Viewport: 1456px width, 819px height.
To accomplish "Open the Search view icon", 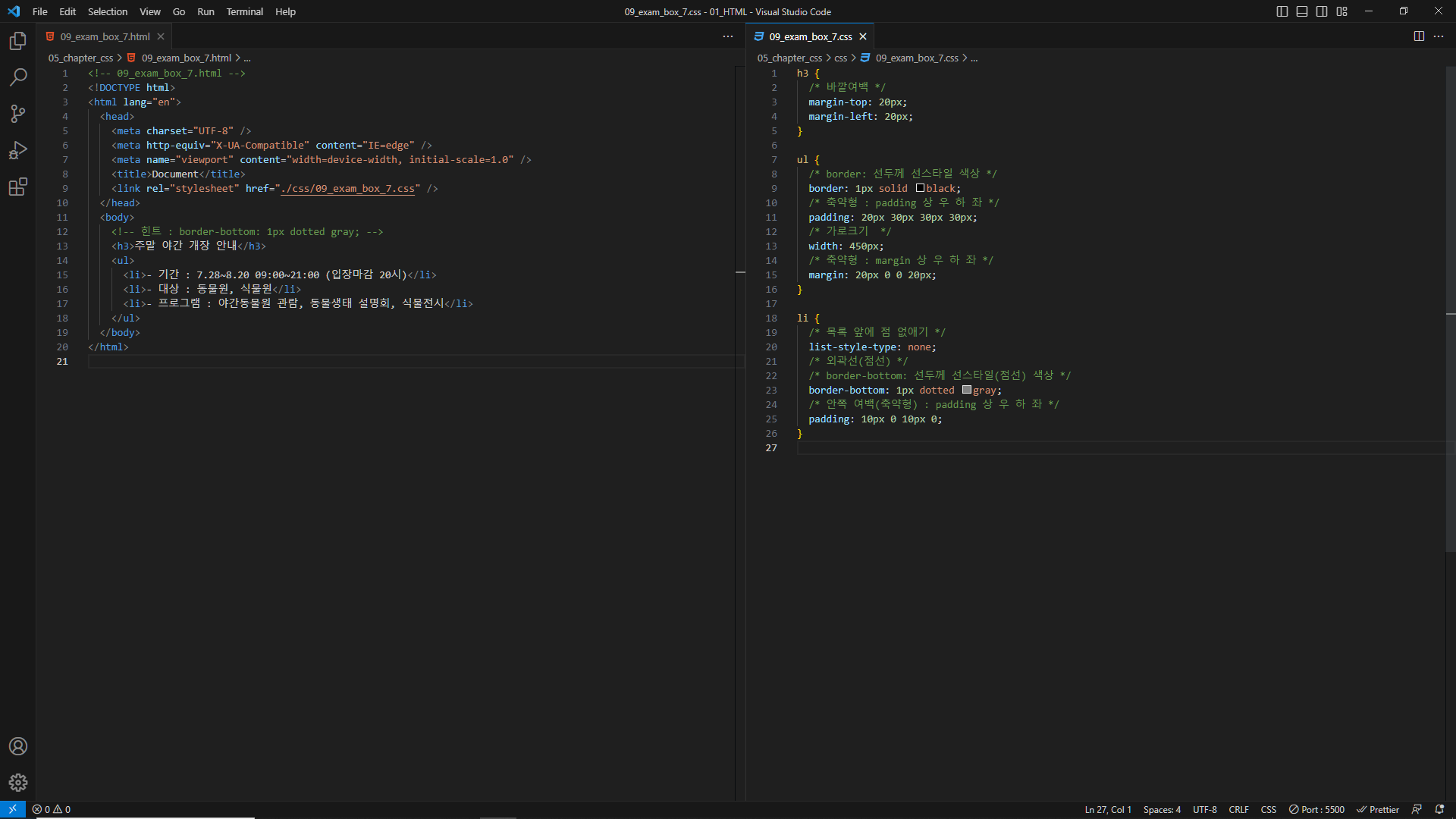I will click(18, 77).
